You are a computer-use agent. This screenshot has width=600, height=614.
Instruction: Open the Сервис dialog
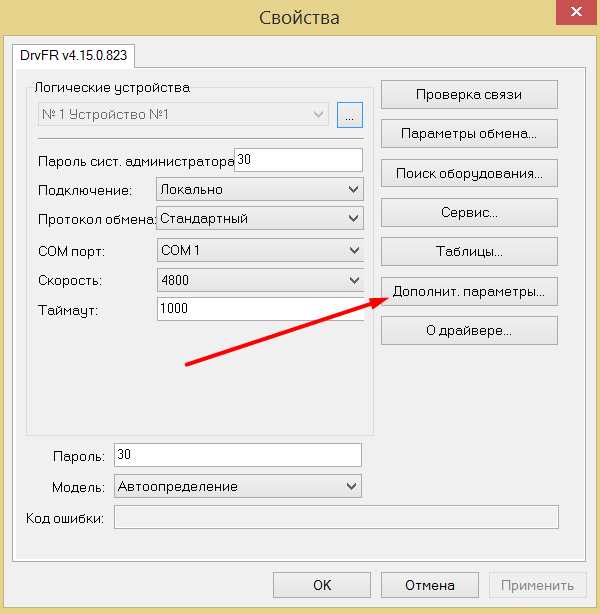(469, 212)
